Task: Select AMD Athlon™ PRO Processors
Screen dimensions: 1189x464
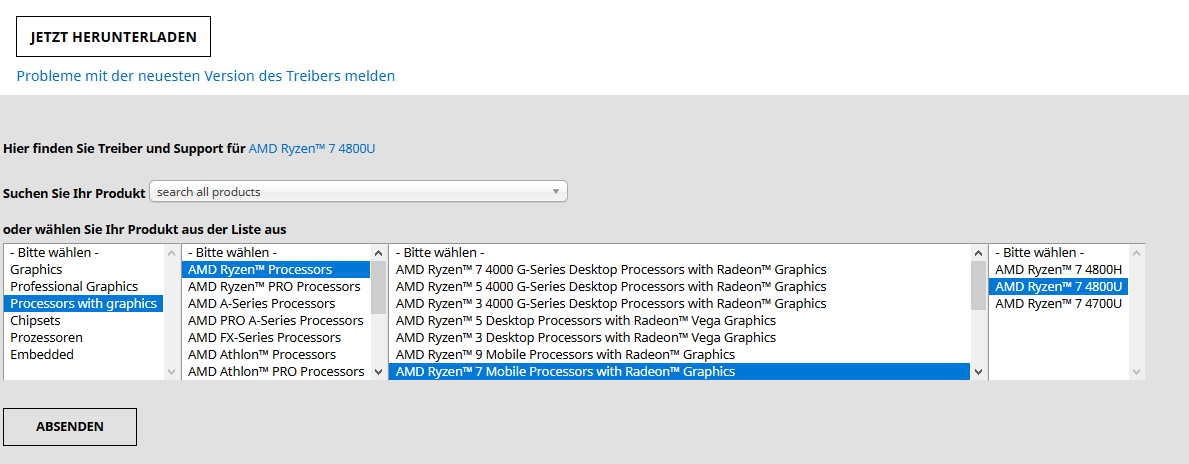Action: [x=276, y=372]
